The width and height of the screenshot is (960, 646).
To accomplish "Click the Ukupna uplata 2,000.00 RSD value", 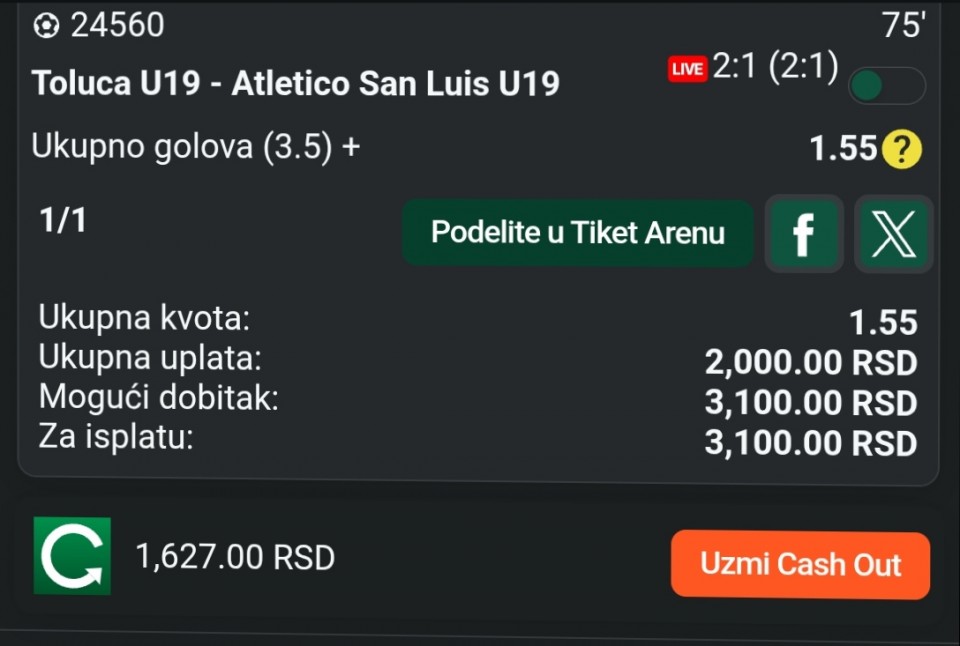I will (810, 363).
